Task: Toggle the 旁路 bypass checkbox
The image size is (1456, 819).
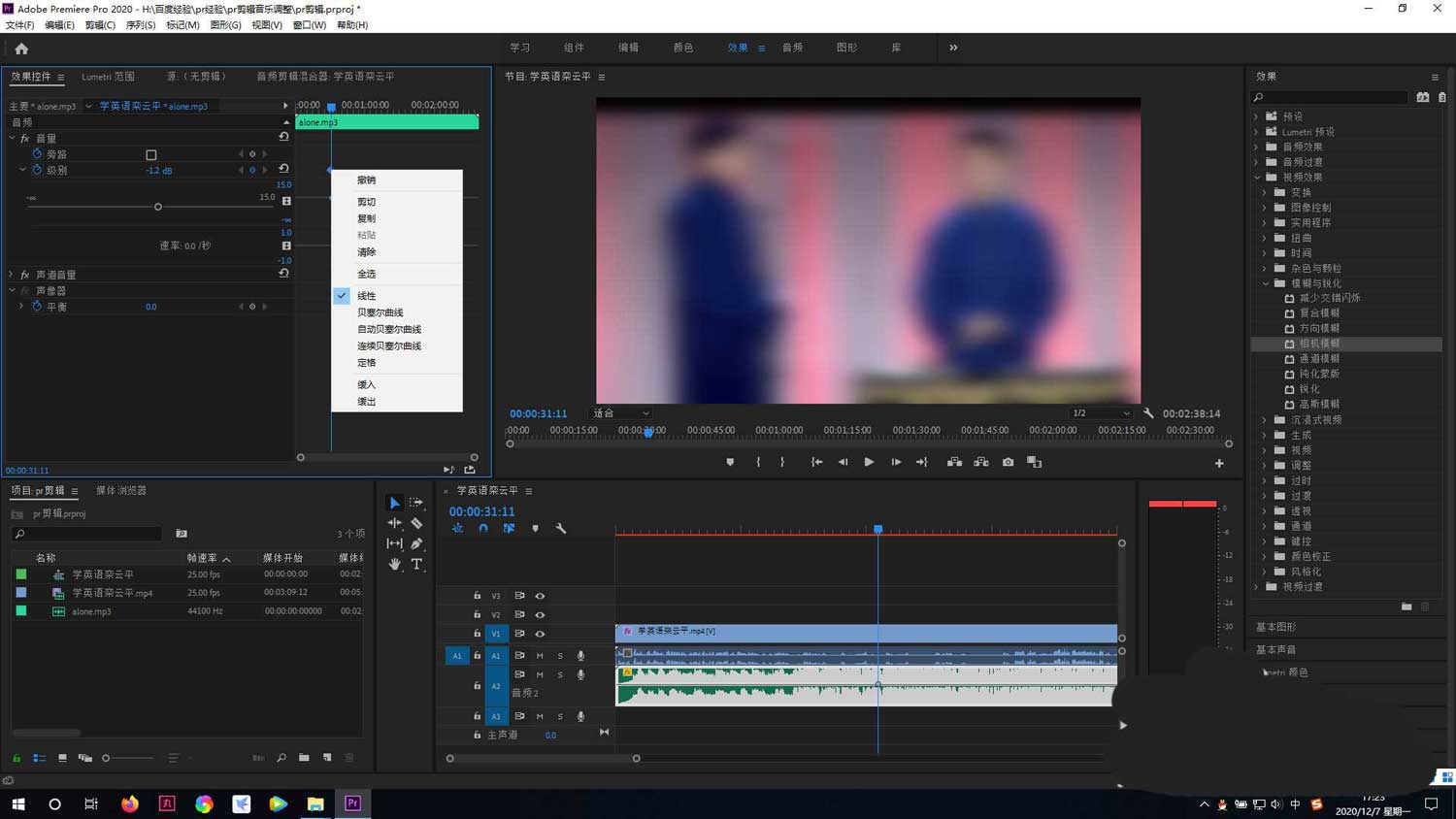Action: point(151,155)
